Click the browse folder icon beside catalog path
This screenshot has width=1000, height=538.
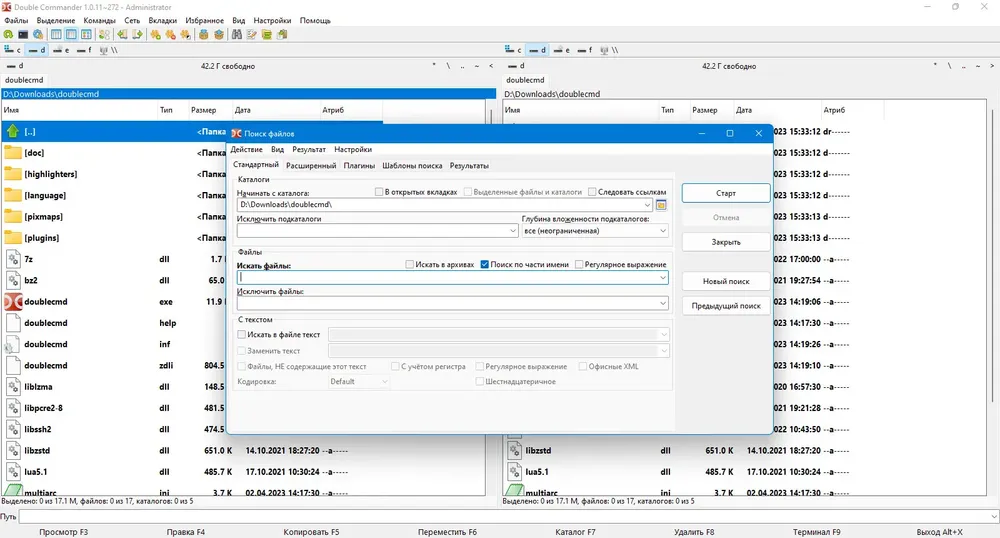tap(661, 205)
